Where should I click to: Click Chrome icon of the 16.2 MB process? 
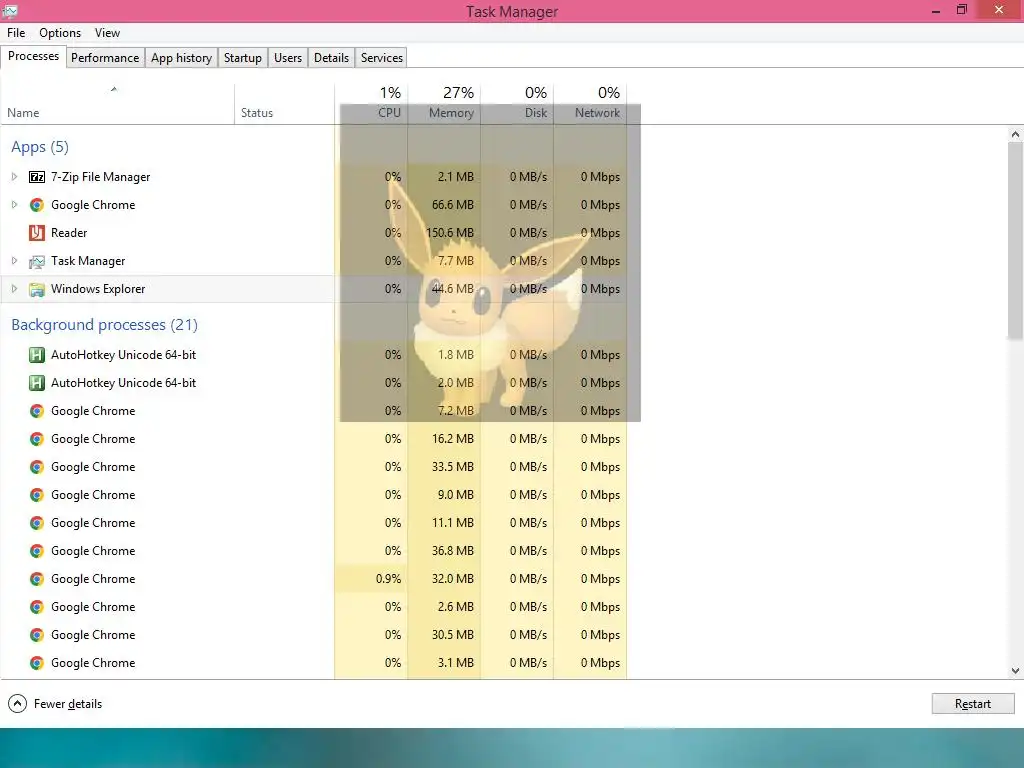(x=37, y=439)
